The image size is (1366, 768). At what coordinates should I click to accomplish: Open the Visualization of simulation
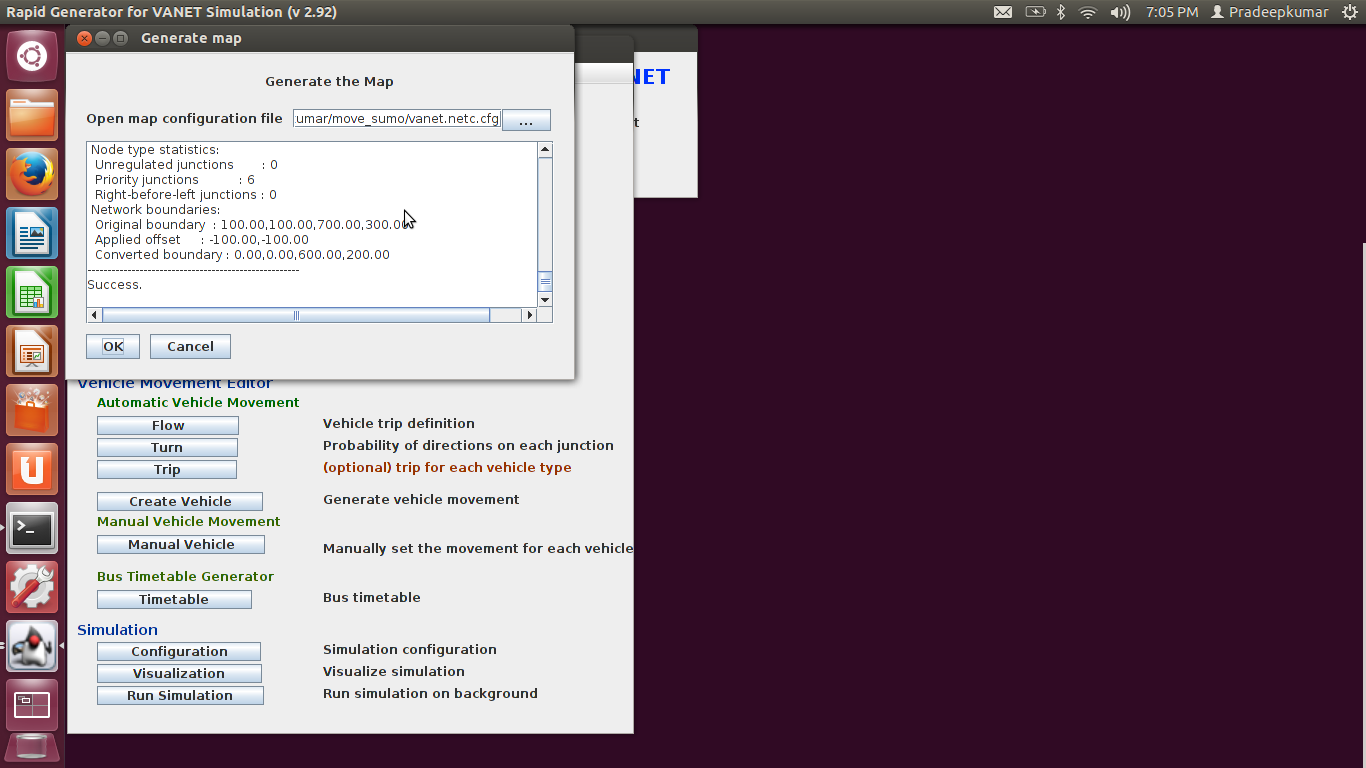point(179,673)
